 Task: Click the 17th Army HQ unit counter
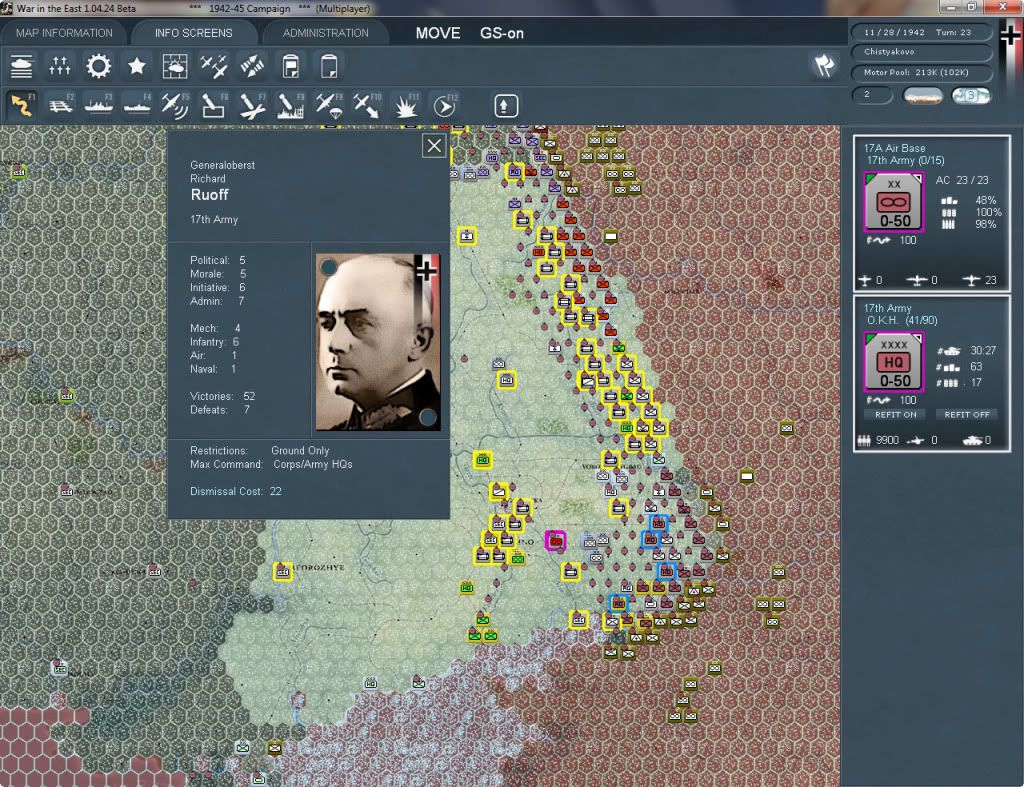click(x=894, y=362)
